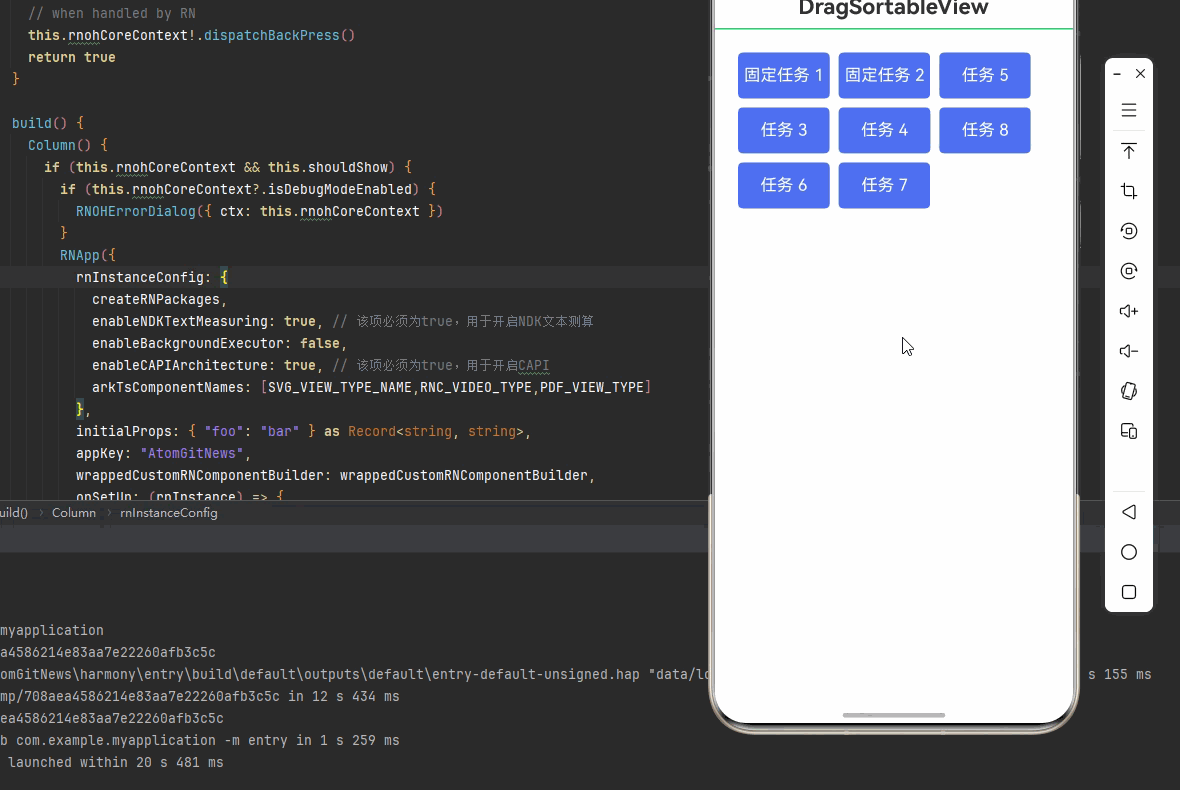
Task: Tap the 任务 3 tile
Action: [783, 130]
